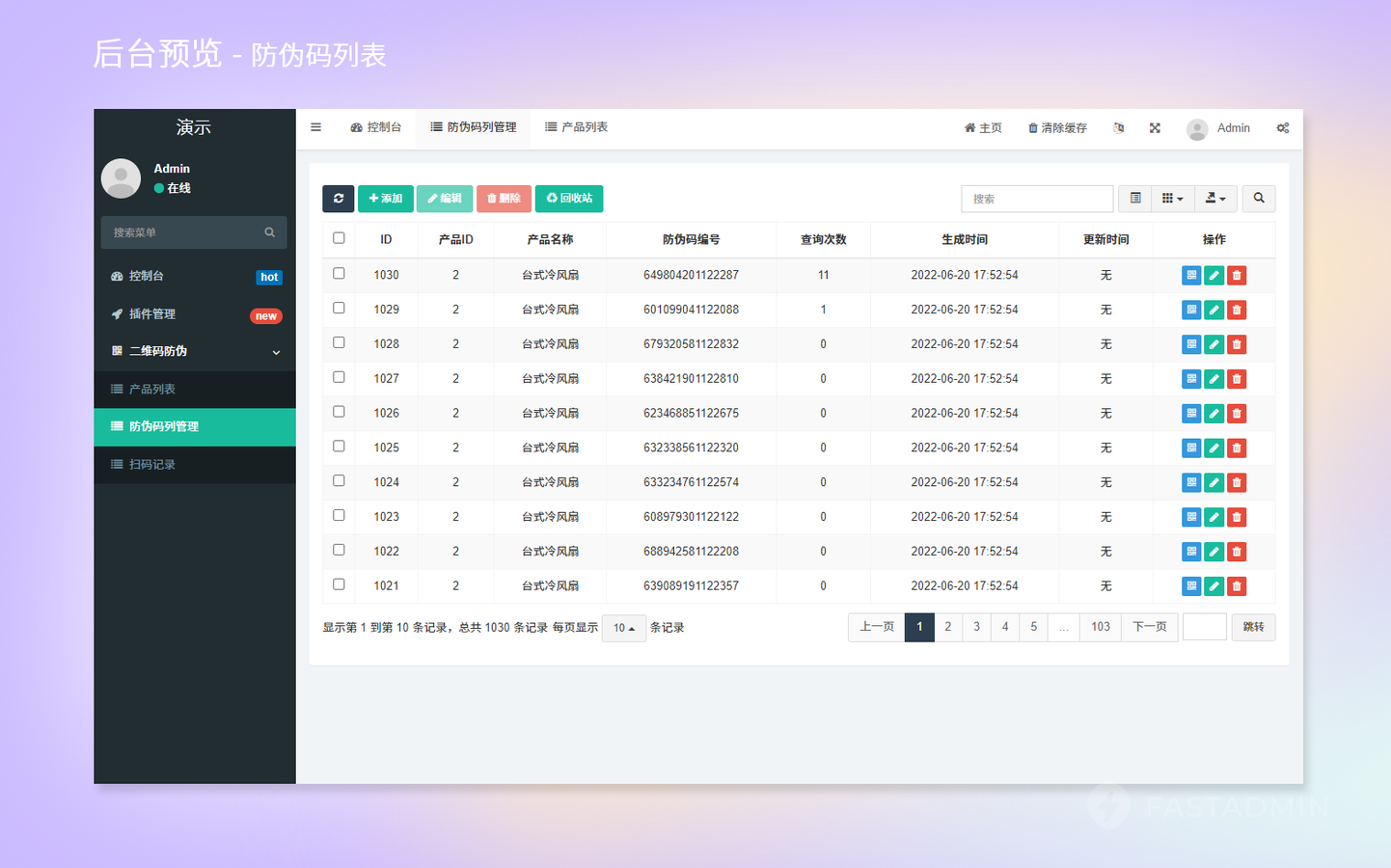
Task: Click the blue QR detail icon for ID 1028
Action: [1191, 344]
